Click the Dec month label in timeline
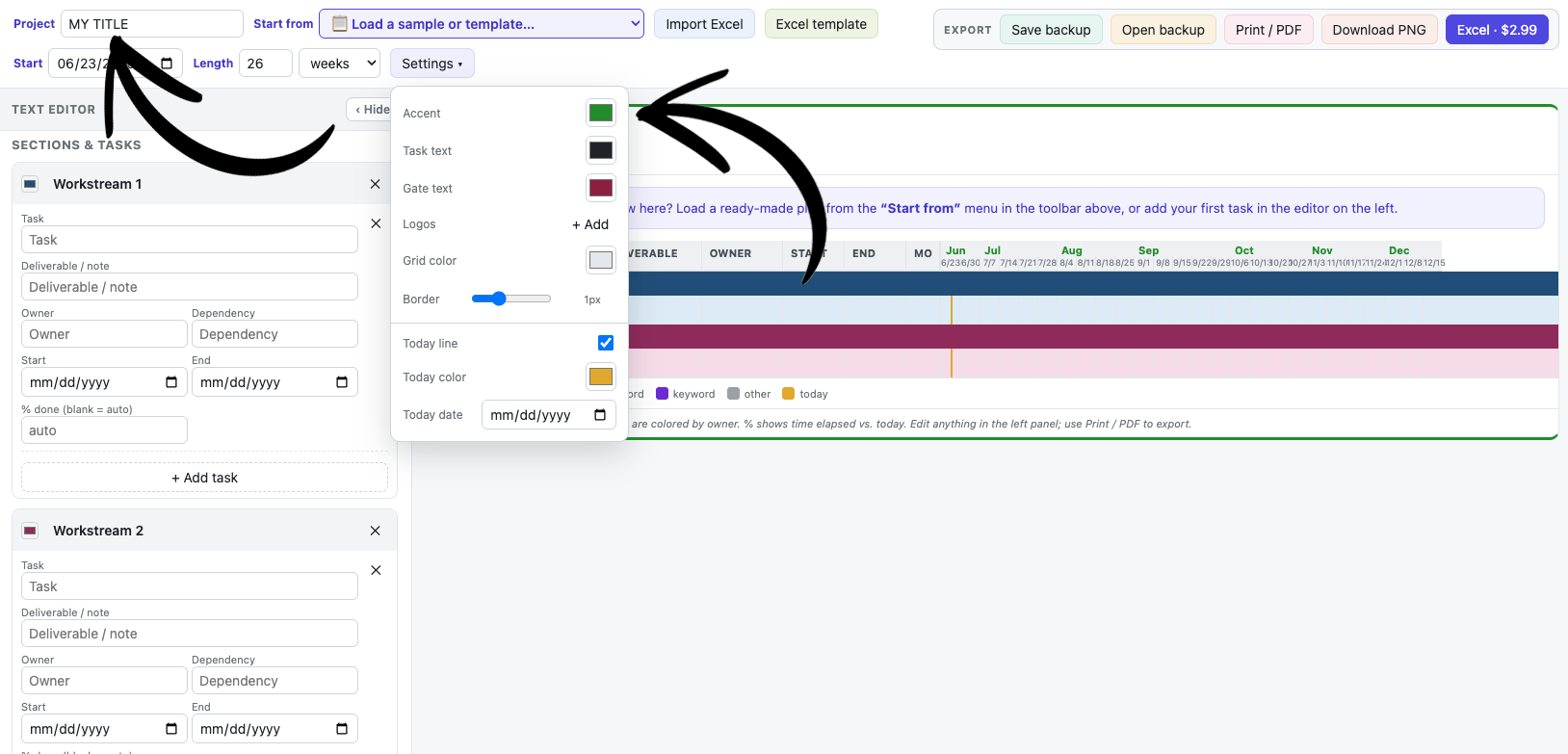 (x=1399, y=250)
